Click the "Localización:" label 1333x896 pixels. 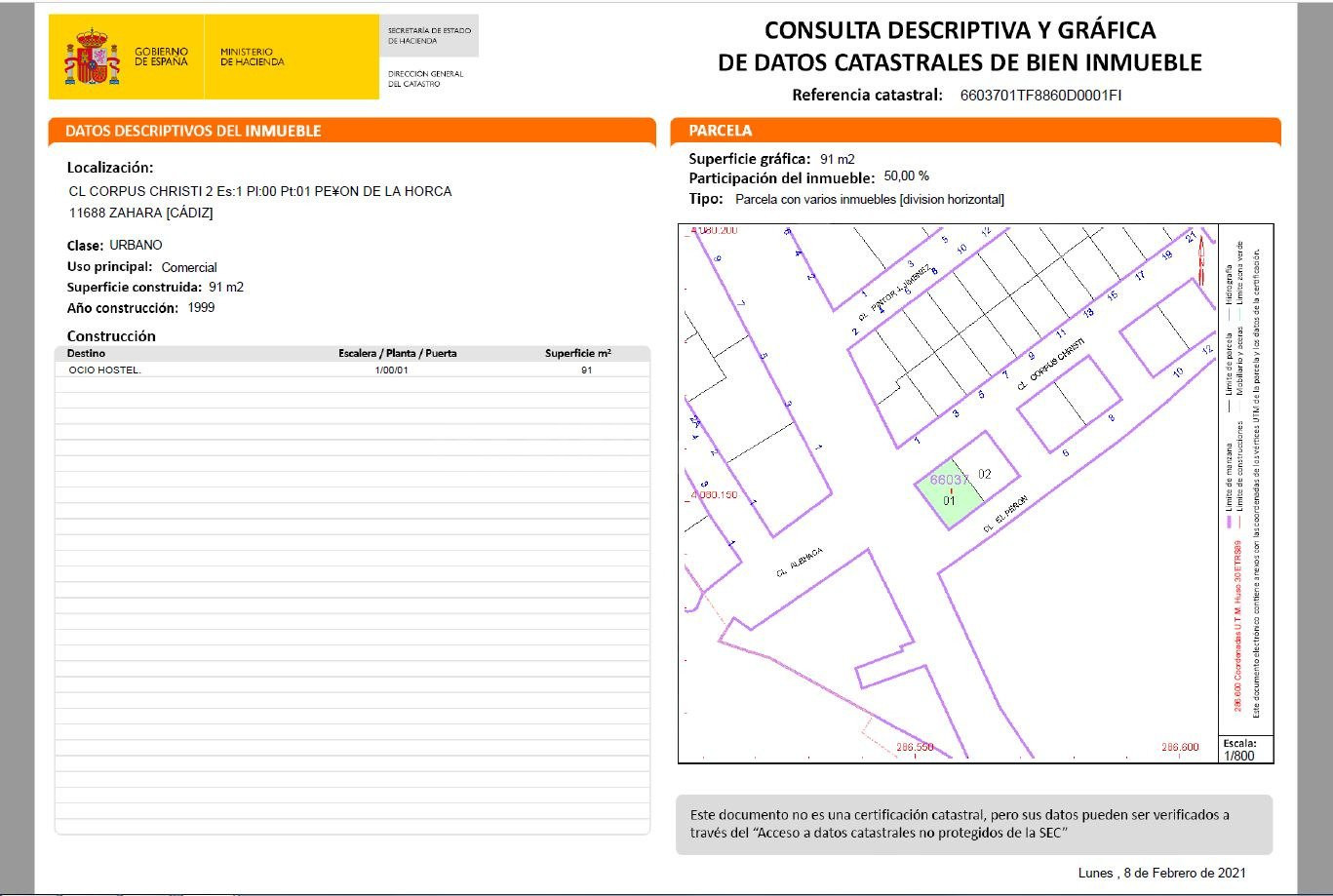coord(110,168)
